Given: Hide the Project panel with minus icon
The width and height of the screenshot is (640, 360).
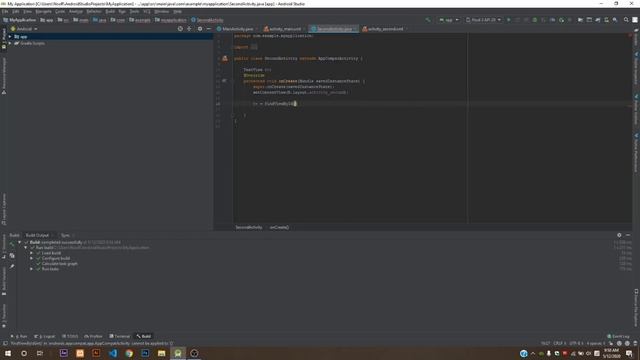Looking at the screenshot, I should click(209, 29).
